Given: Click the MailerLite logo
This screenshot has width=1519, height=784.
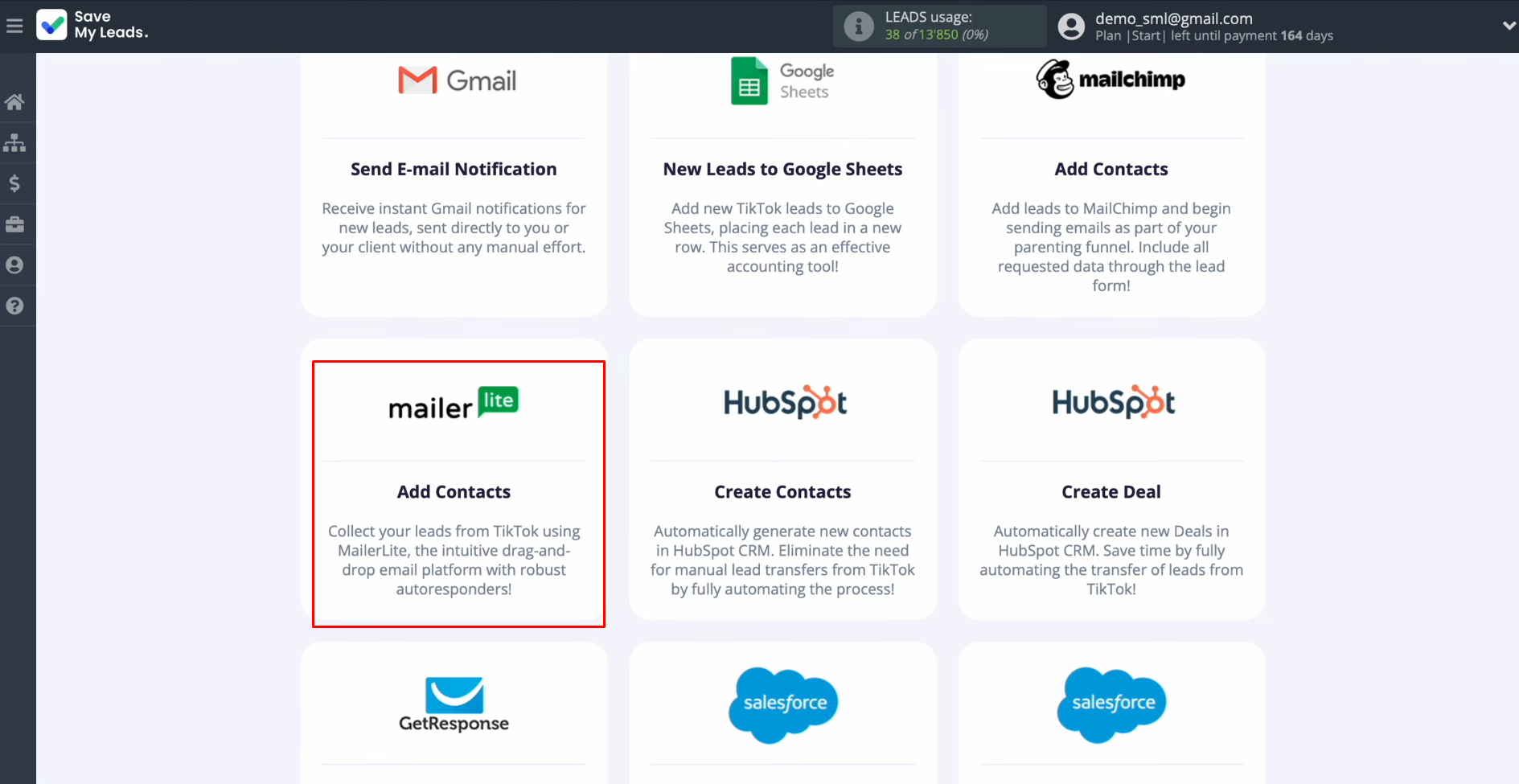Looking at the screenshot, I should click(x=454, y=404).
